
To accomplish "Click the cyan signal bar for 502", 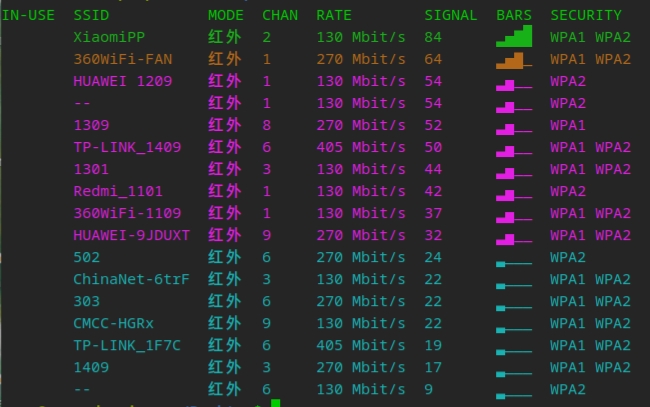I will point(514,264).
